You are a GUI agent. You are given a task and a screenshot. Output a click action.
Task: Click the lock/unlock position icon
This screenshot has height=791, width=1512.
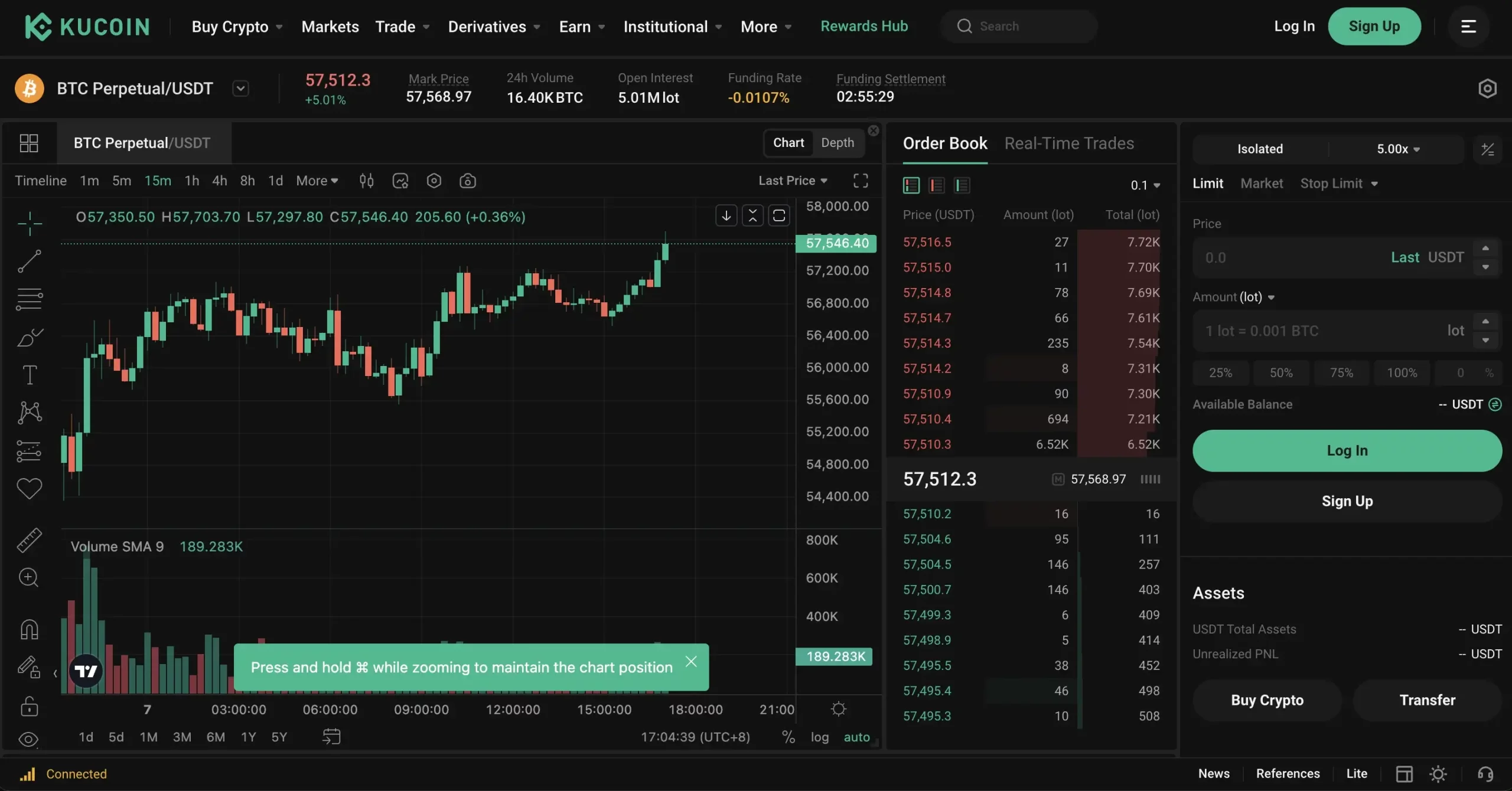coord(27,707)
